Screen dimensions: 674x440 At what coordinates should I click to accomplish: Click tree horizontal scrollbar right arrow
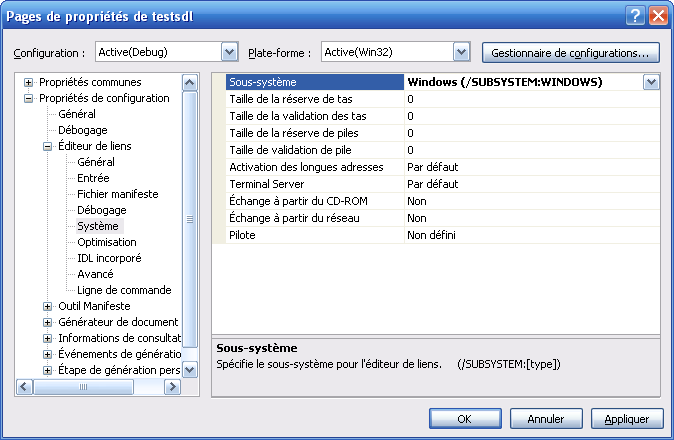172,387
